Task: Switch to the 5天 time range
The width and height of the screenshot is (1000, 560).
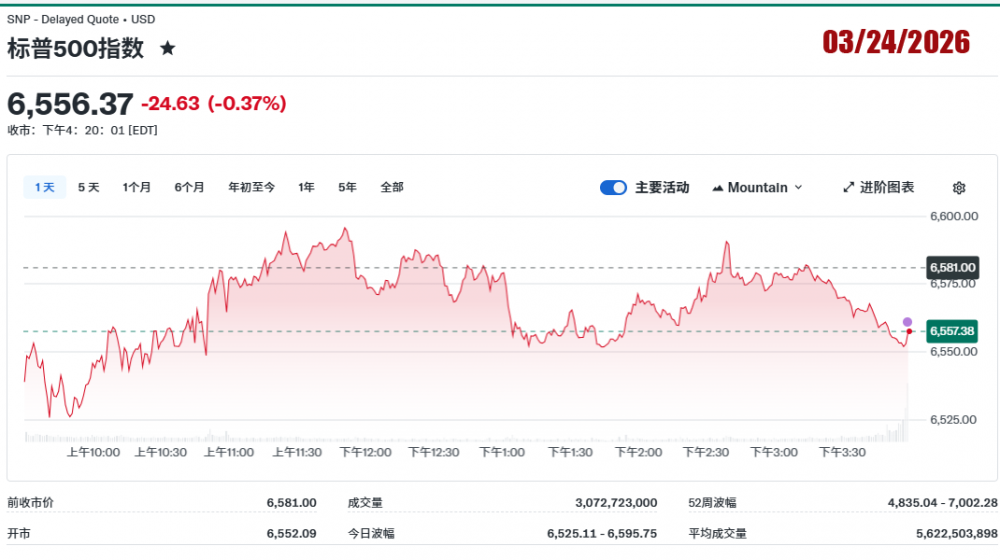Action: point(89,187)
